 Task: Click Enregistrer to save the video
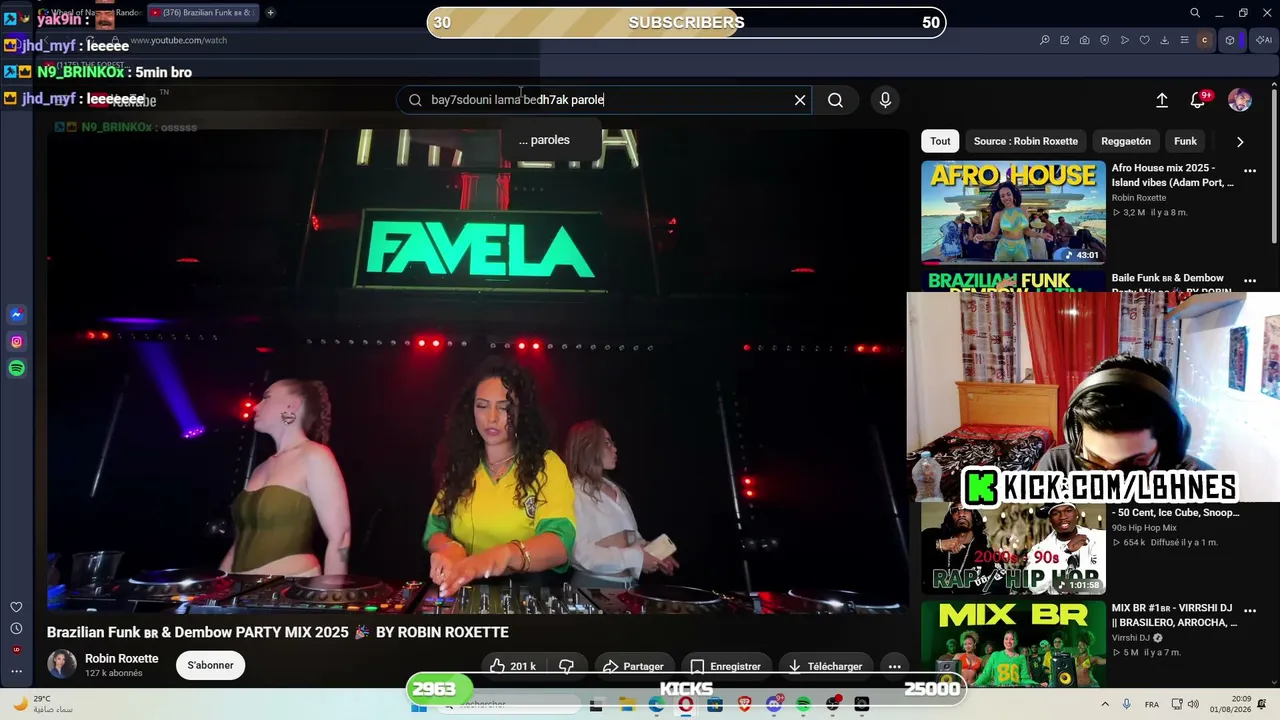click(726, 666)
